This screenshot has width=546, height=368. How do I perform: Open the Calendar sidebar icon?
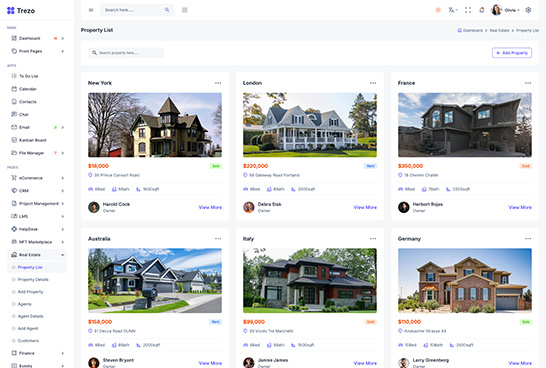(14, 89)
